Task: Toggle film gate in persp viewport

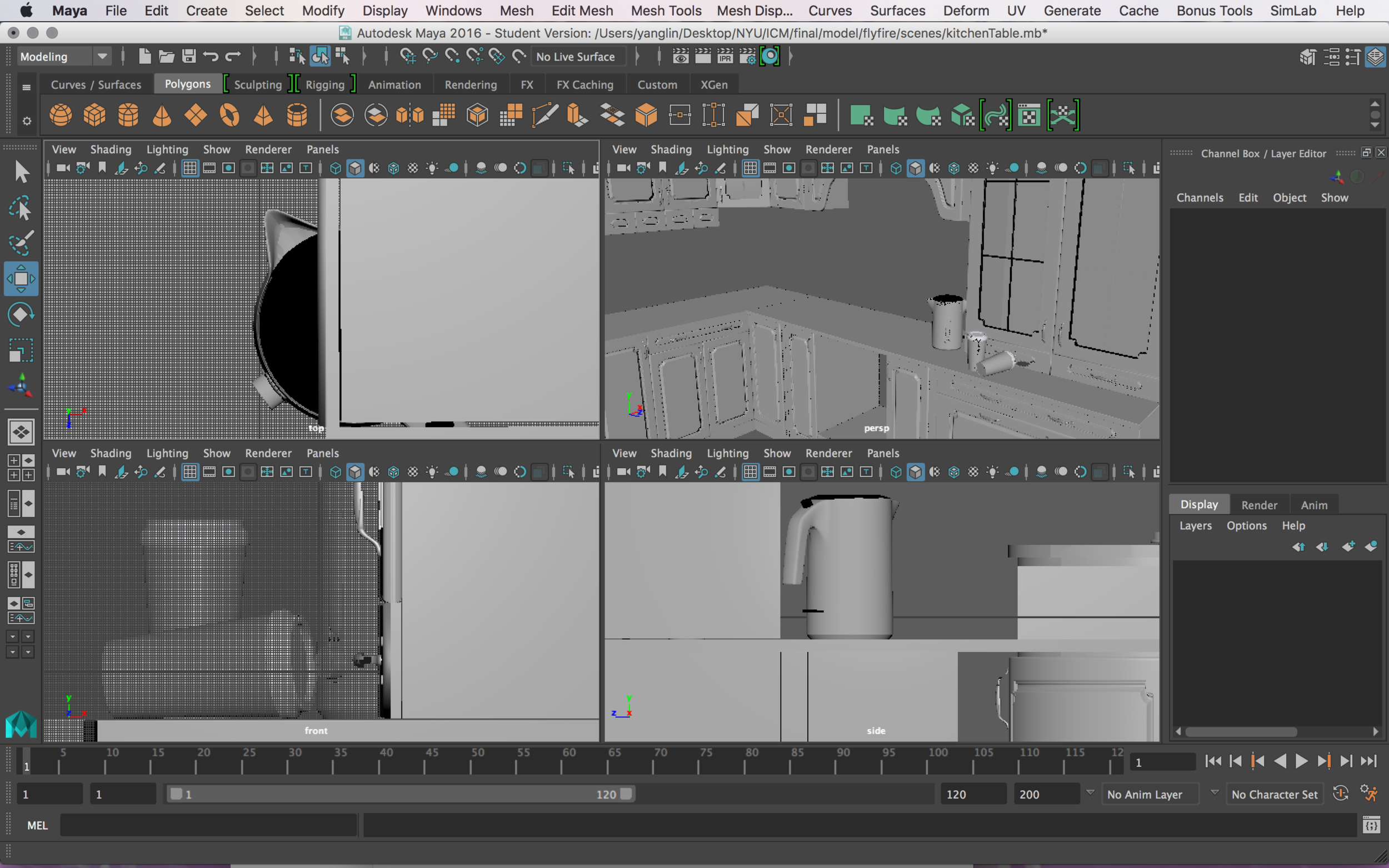Action: 770,168
